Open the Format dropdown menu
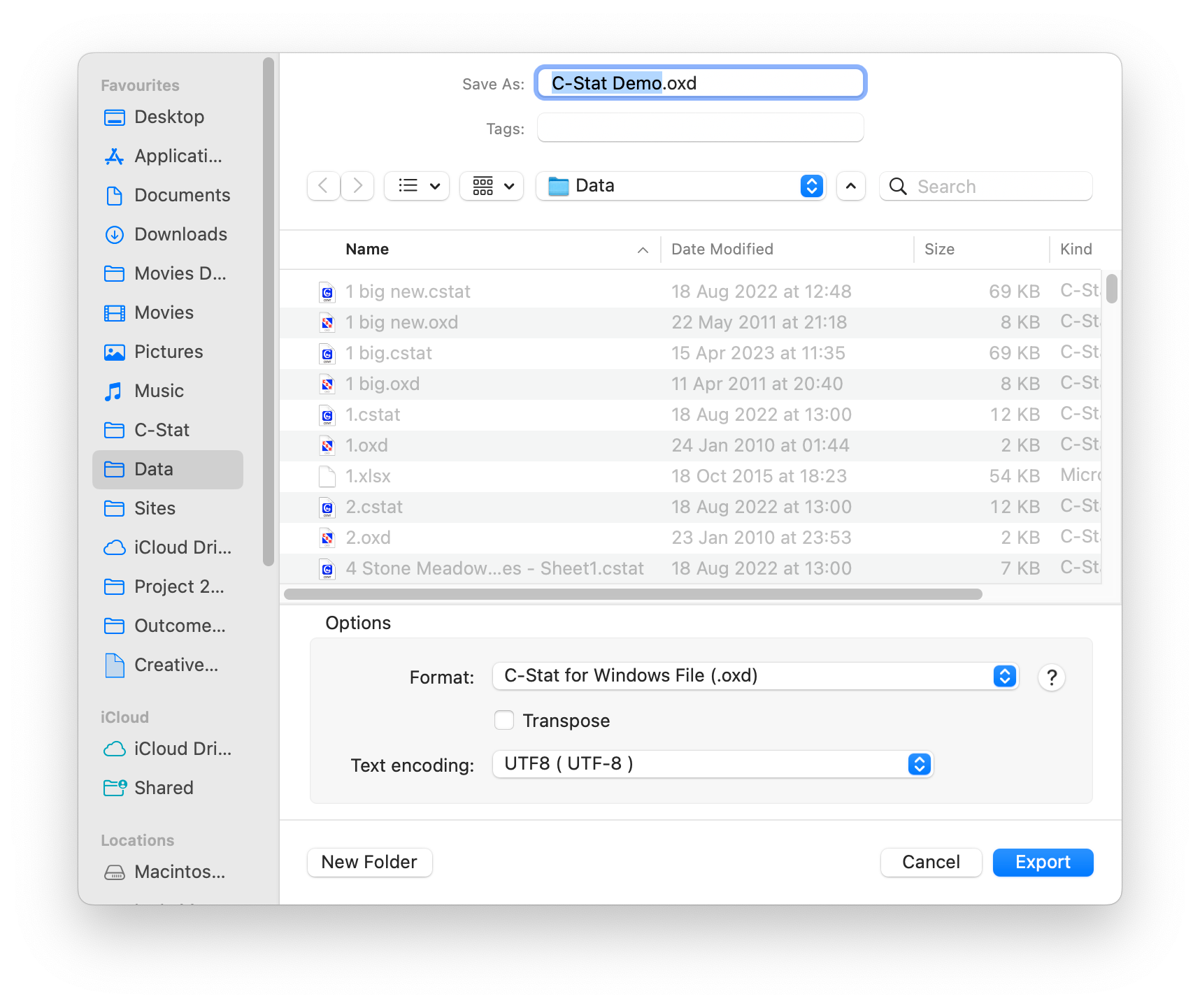The width and height of the screenshot is (1200, 1008). point(755,676)
